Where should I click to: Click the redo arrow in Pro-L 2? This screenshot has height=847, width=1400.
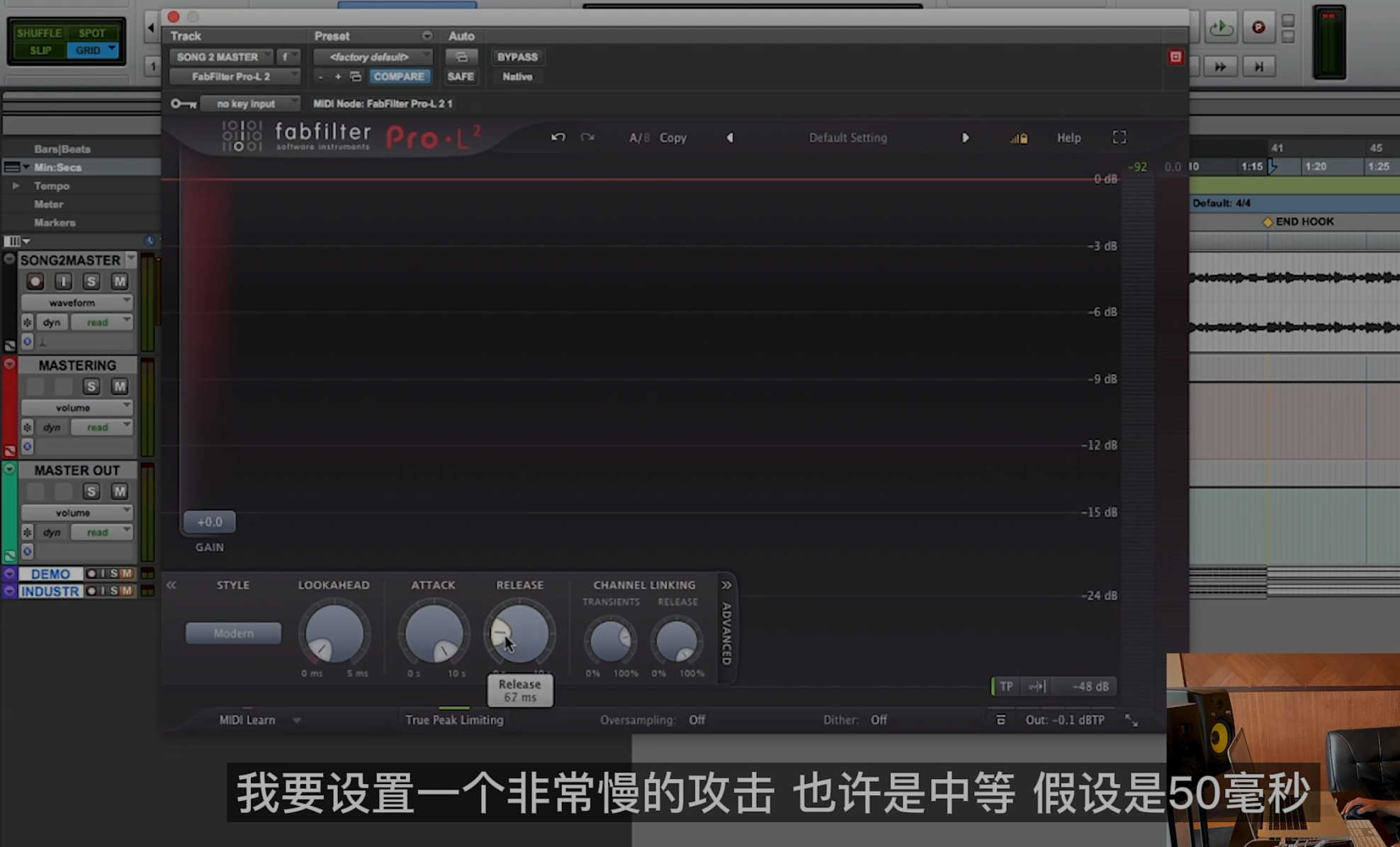point(587,137)
